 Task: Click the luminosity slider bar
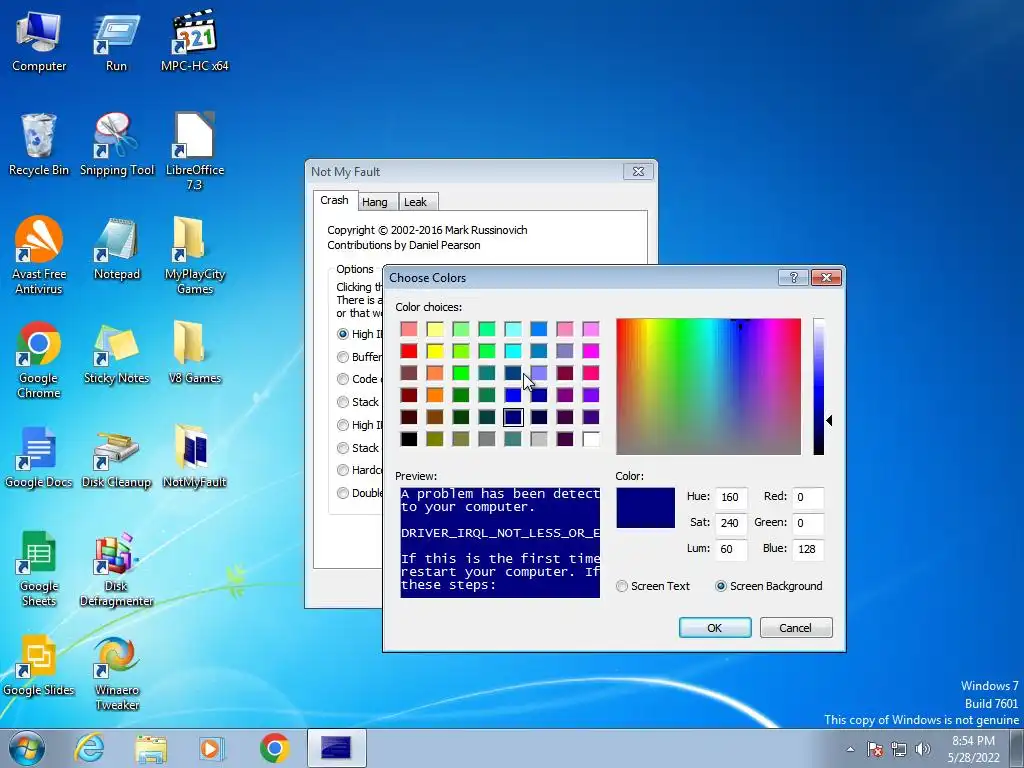[818, 387]
